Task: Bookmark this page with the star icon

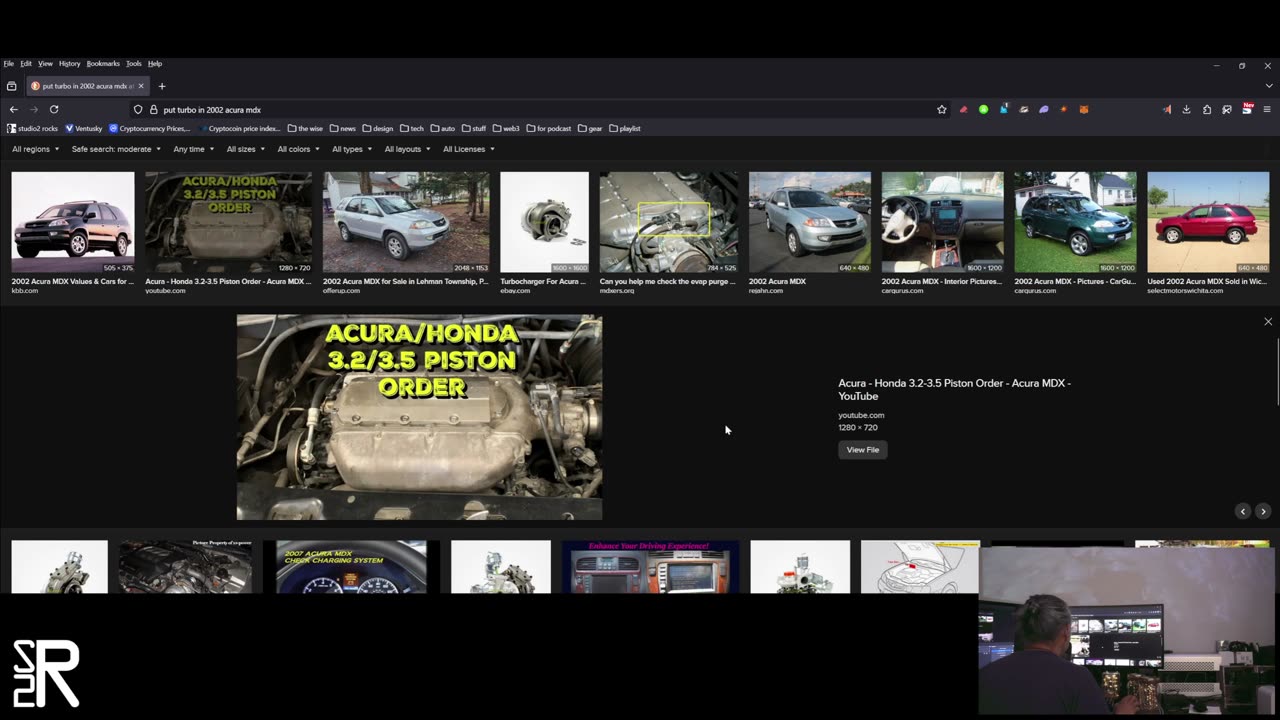Action: pyautogui.click(x=941, y=109)
